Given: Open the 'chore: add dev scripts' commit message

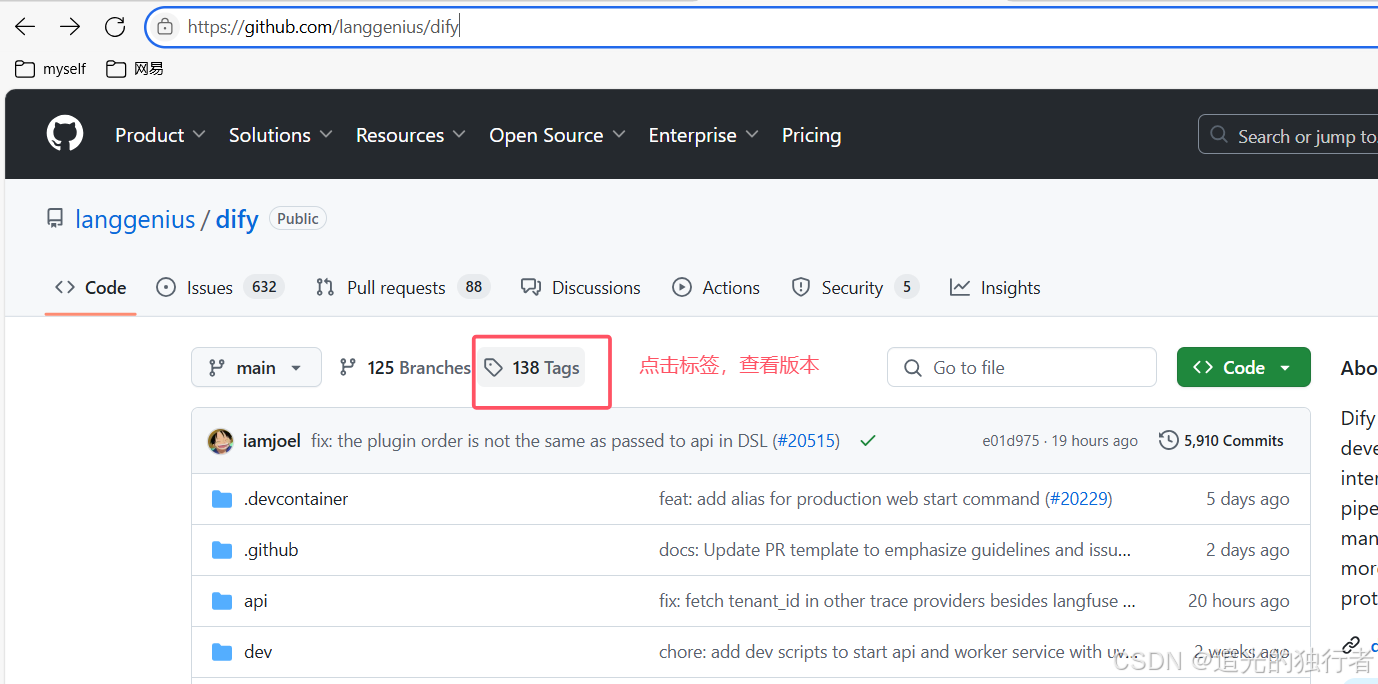Looking at the screenshot, I should pyautogui.click(x=897, y=652).
